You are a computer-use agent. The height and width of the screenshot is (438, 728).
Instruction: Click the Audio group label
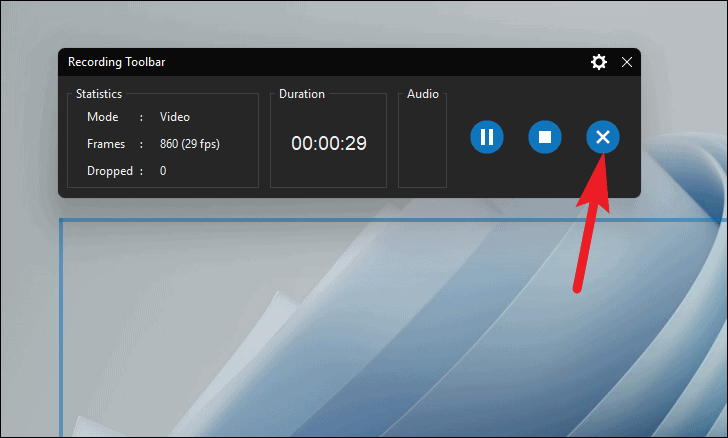[x=422, y=94]
